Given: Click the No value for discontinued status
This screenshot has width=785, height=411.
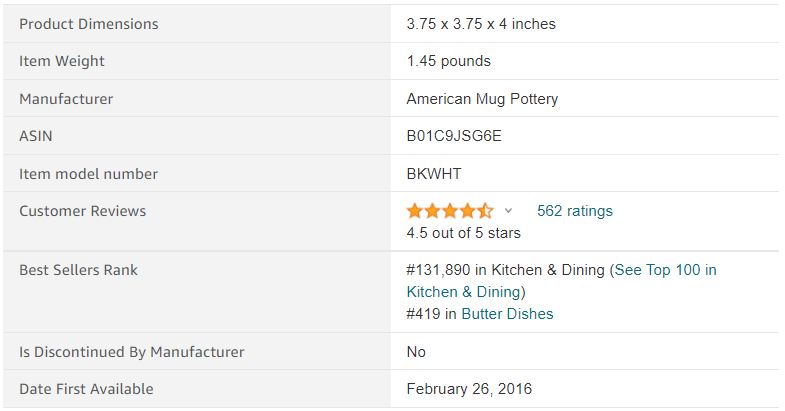Looking at the screenshot, I should pyautogui.click(x=416, y=352).
